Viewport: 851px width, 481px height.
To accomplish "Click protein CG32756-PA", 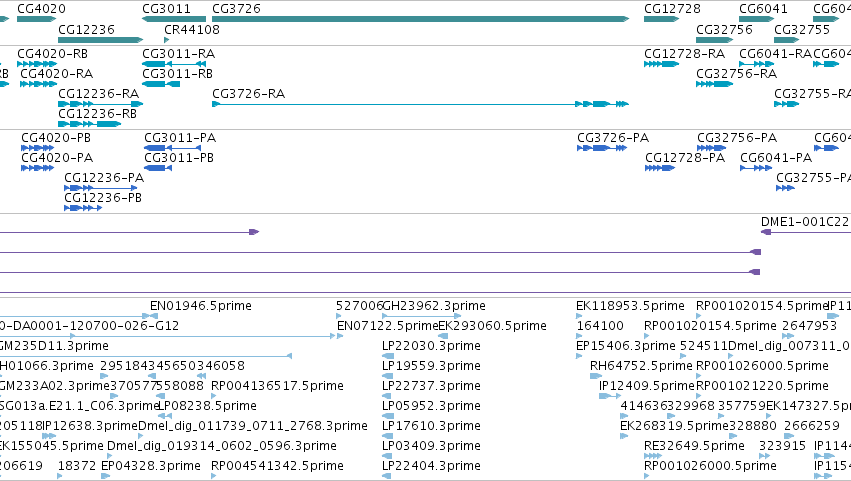I will click(712, 148).
